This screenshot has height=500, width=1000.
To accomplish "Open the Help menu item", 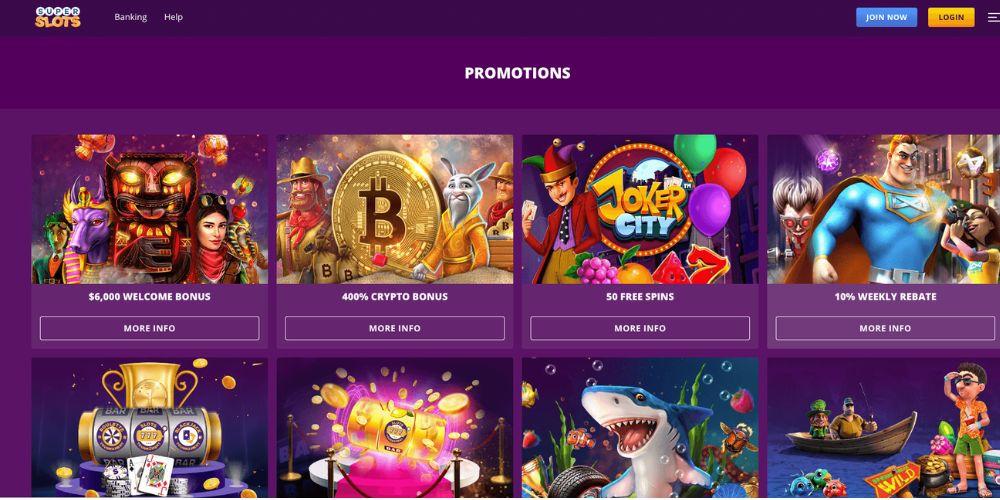I will (x=173, y=17).
